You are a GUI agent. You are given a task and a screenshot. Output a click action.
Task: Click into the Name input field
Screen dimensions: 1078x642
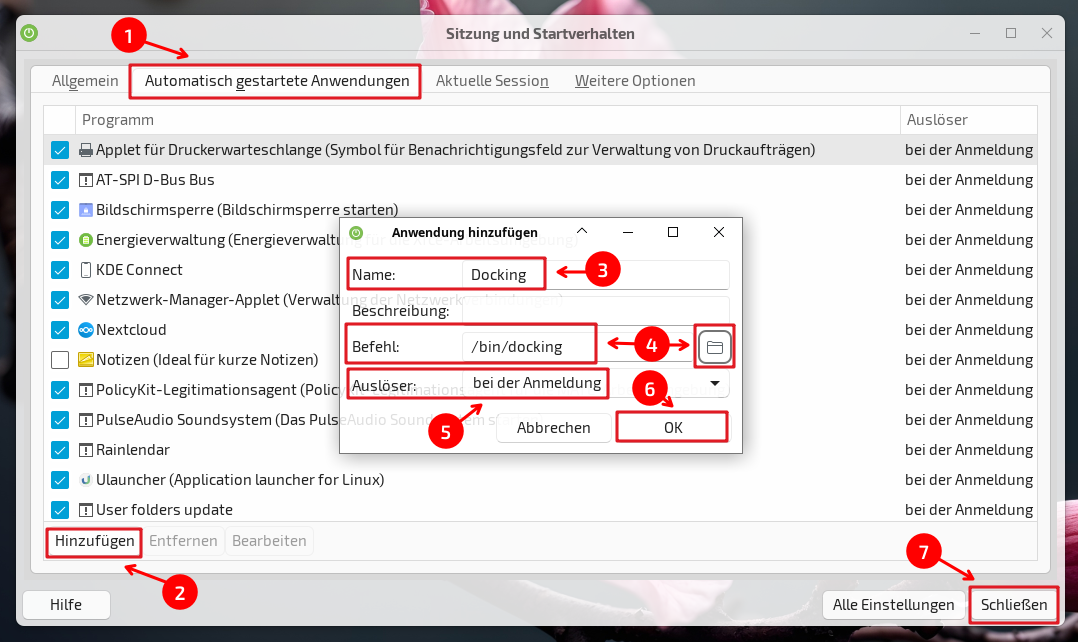tap(596, 275)
